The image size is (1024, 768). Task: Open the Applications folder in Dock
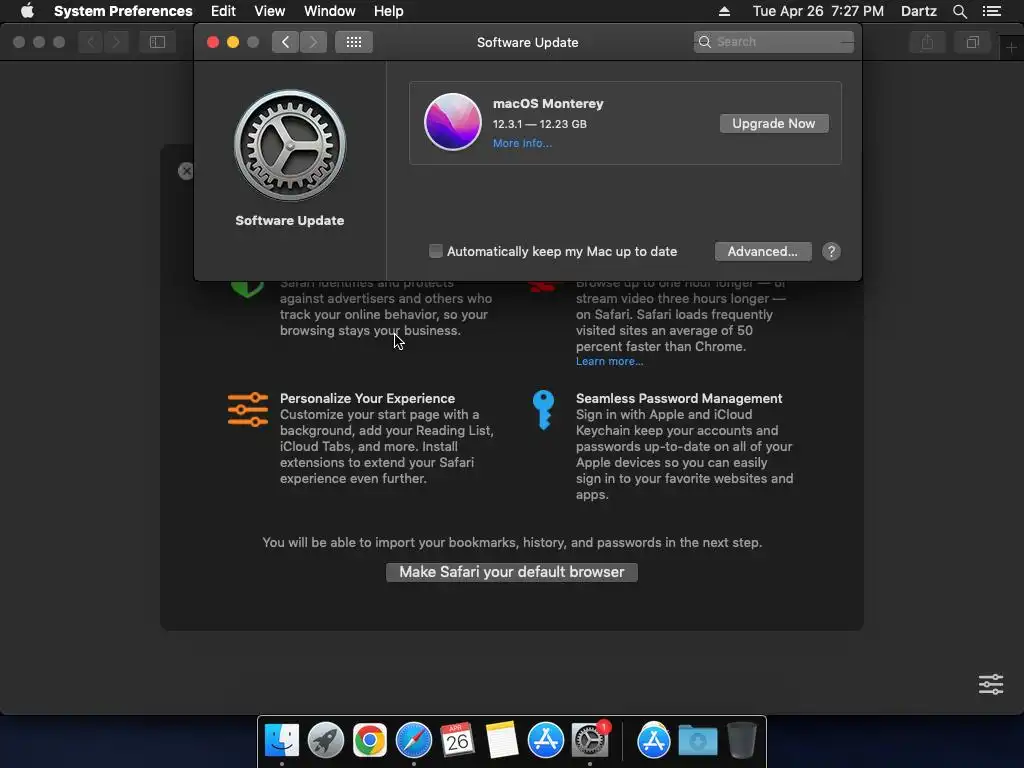pyautogui.click(x=654, y=740)
